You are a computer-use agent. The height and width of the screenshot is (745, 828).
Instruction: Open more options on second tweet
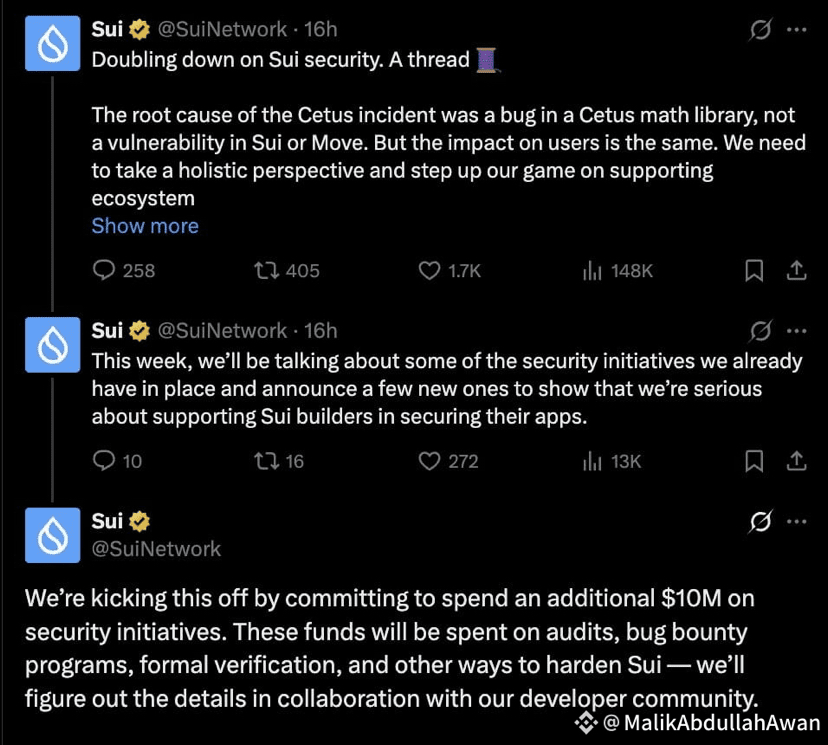pos(796,331)
